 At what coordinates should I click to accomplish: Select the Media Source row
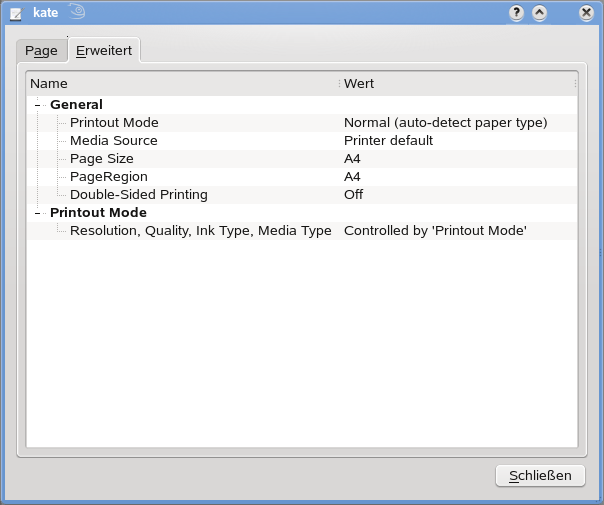point(302,141)
